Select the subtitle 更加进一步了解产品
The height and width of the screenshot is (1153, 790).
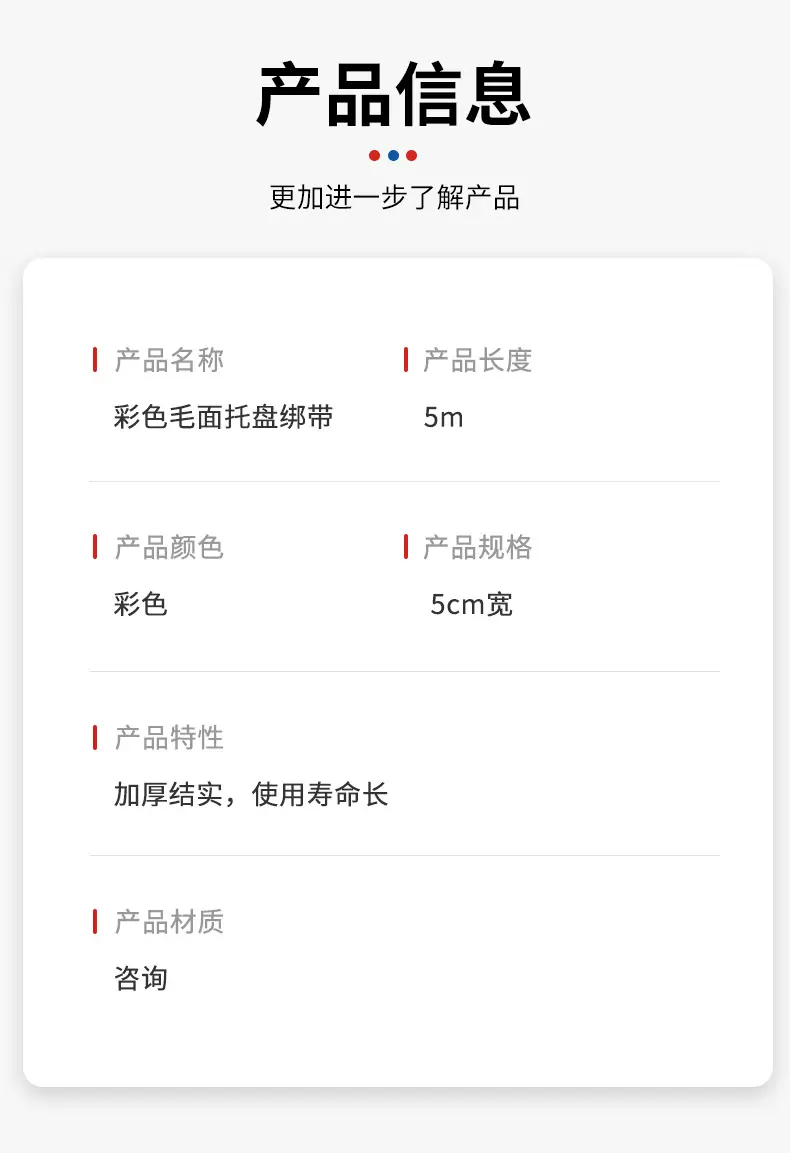(394, 197)
